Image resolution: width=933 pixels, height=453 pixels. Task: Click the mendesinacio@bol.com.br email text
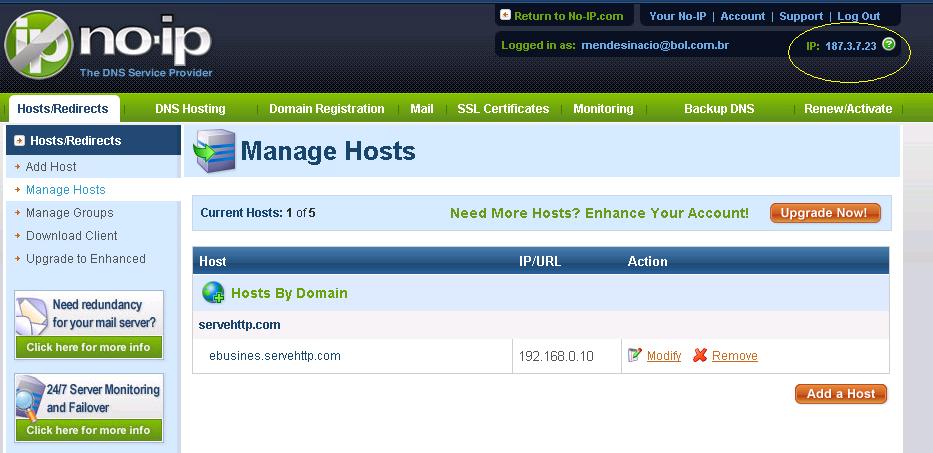click(x=655, y=45)
